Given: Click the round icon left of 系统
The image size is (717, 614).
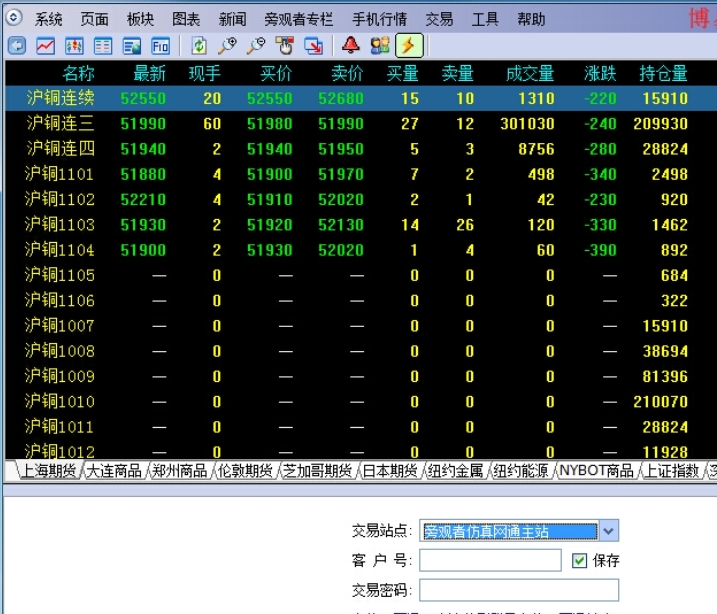Looking at the screenshot, I should [x=14, y=18].
